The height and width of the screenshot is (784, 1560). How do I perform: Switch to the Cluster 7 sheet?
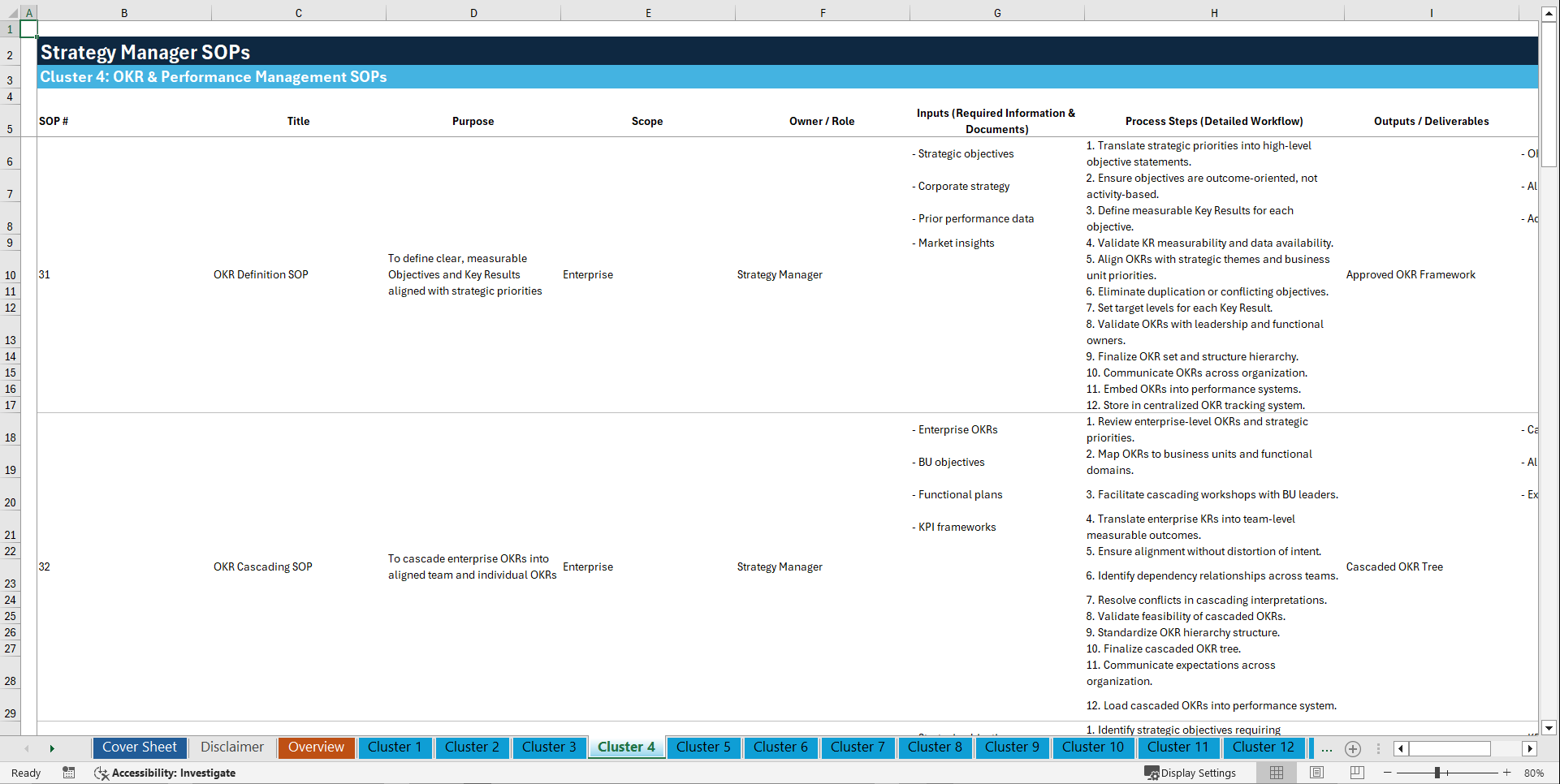pyautogui.click(x=858, y=747)
